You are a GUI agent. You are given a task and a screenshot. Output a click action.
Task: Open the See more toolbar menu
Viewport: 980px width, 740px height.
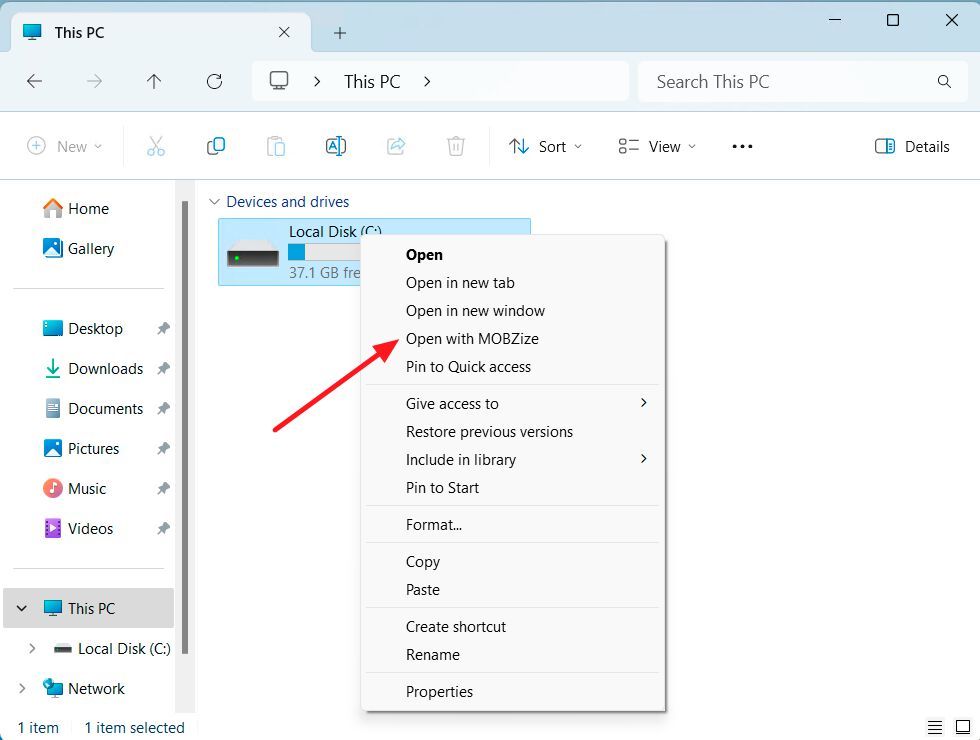(x=742, y=146)
